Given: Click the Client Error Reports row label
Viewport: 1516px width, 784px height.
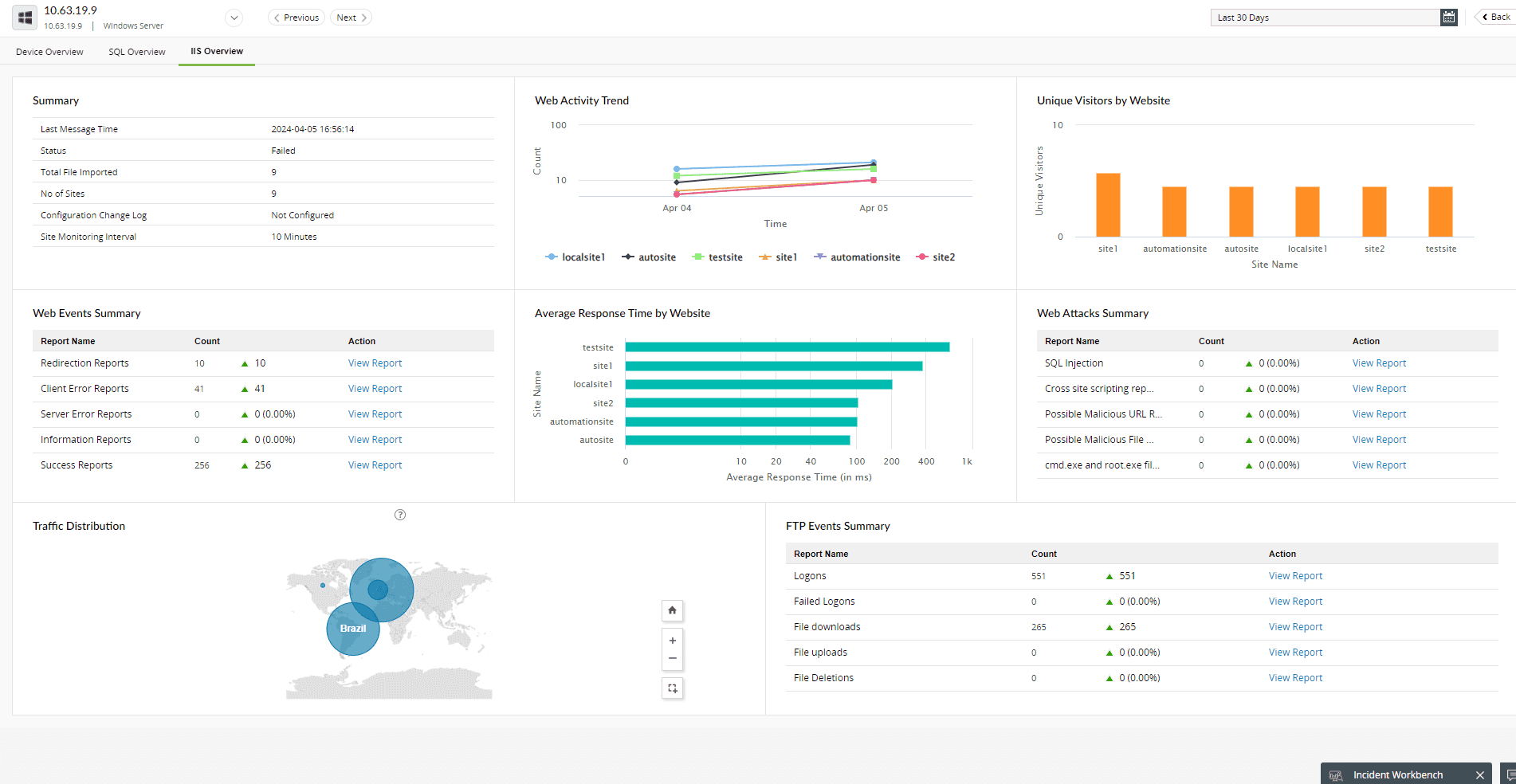Looking at the screenshot, I should pos(84,389).
